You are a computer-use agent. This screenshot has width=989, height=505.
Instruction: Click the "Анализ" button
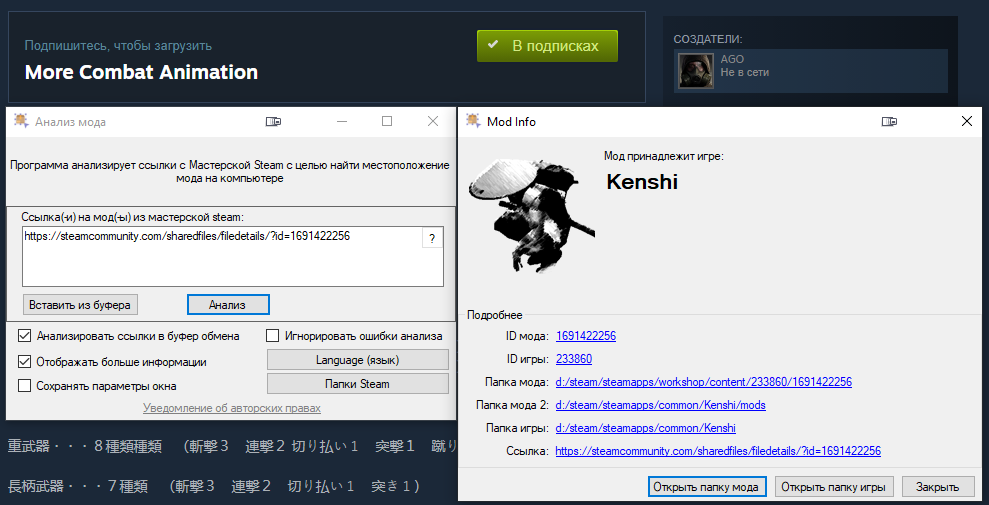coord(228,305)
